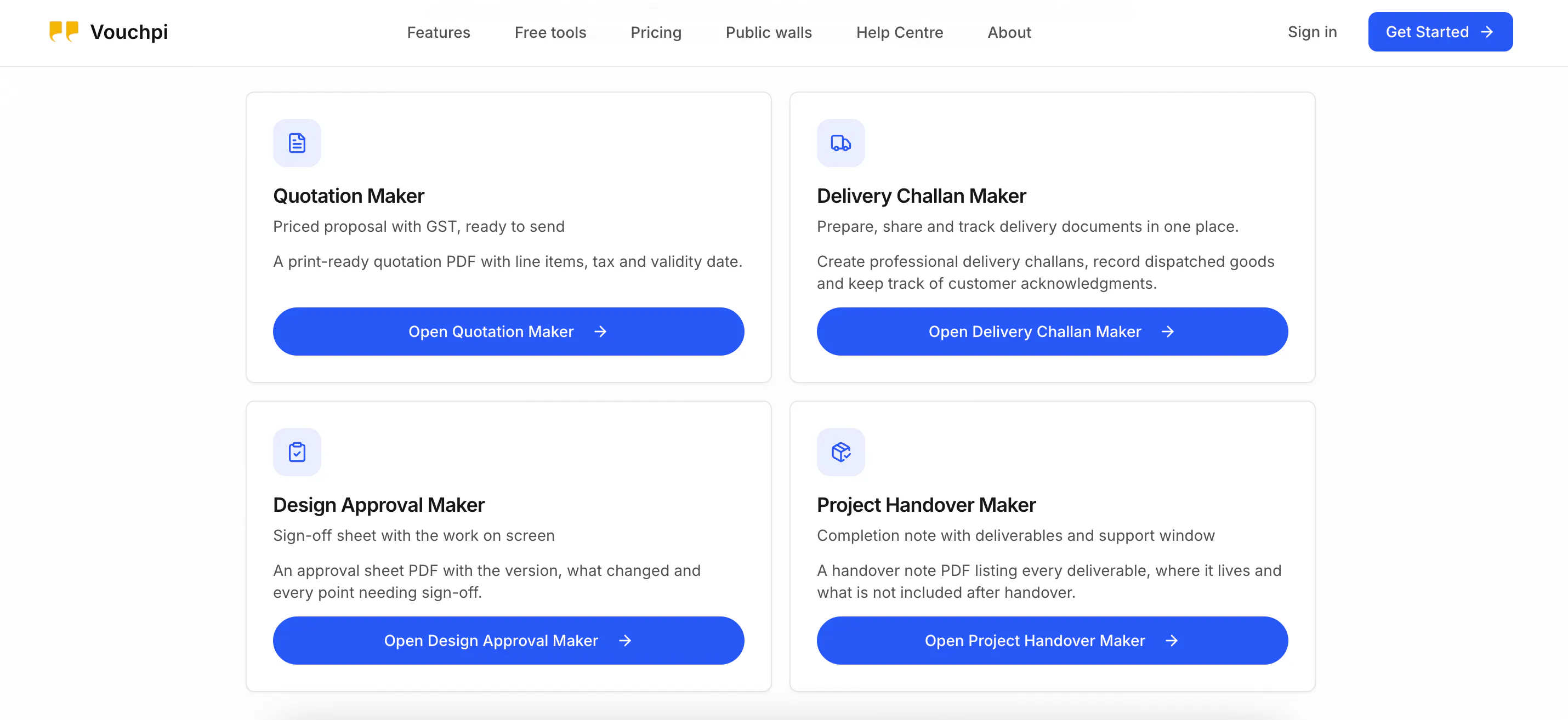Click 'Priced proposal with GST, ready to send'
1568x720 pixels.
(x=419, y=226)
